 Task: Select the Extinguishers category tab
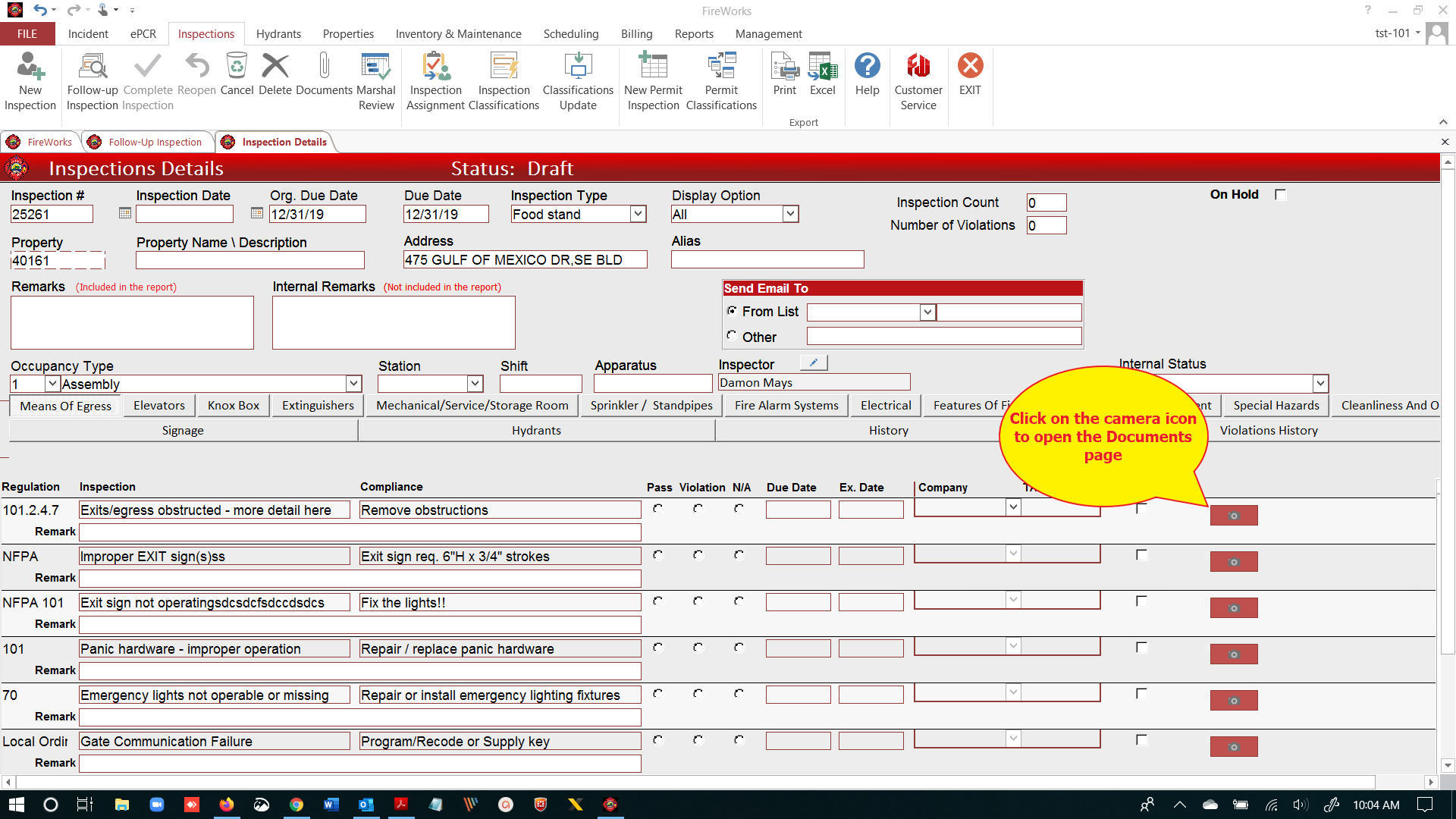(x=318, y=406)
